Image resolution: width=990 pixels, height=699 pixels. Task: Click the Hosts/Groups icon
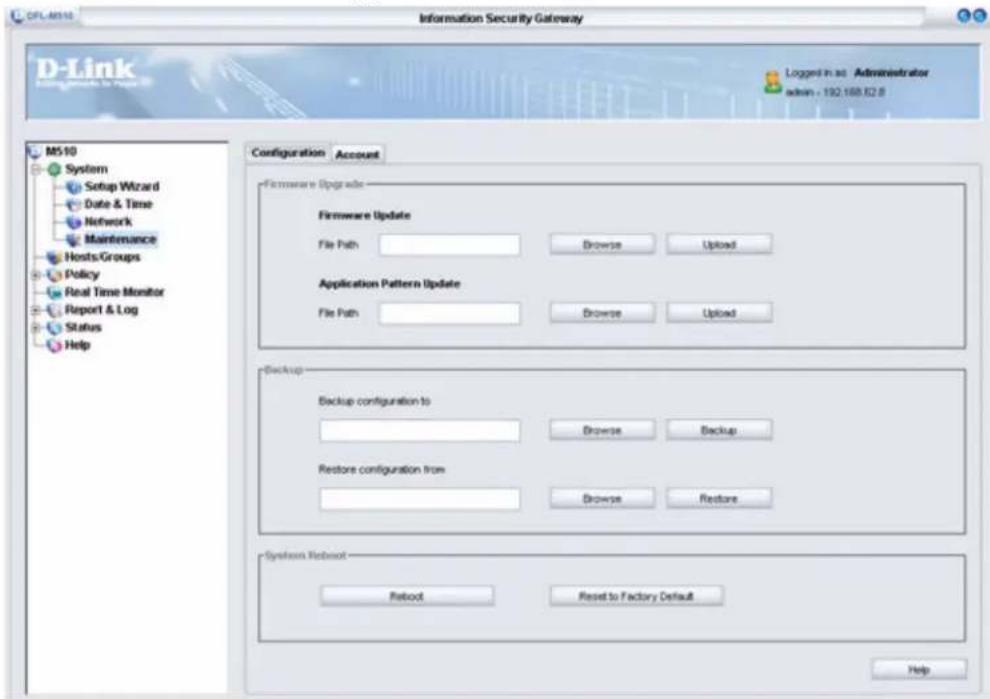click(x=54, y=257)
